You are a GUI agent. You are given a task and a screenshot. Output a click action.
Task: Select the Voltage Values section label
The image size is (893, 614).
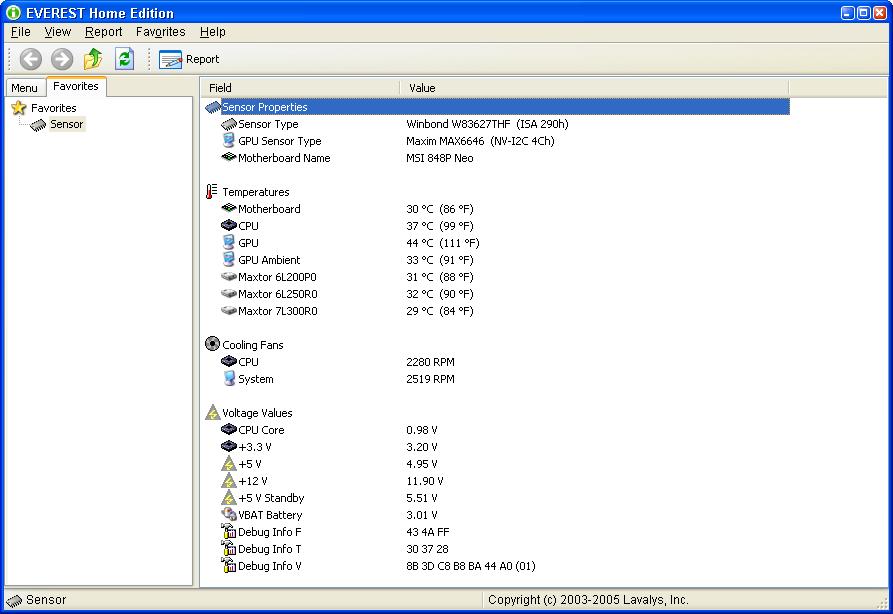click(257, 413)
